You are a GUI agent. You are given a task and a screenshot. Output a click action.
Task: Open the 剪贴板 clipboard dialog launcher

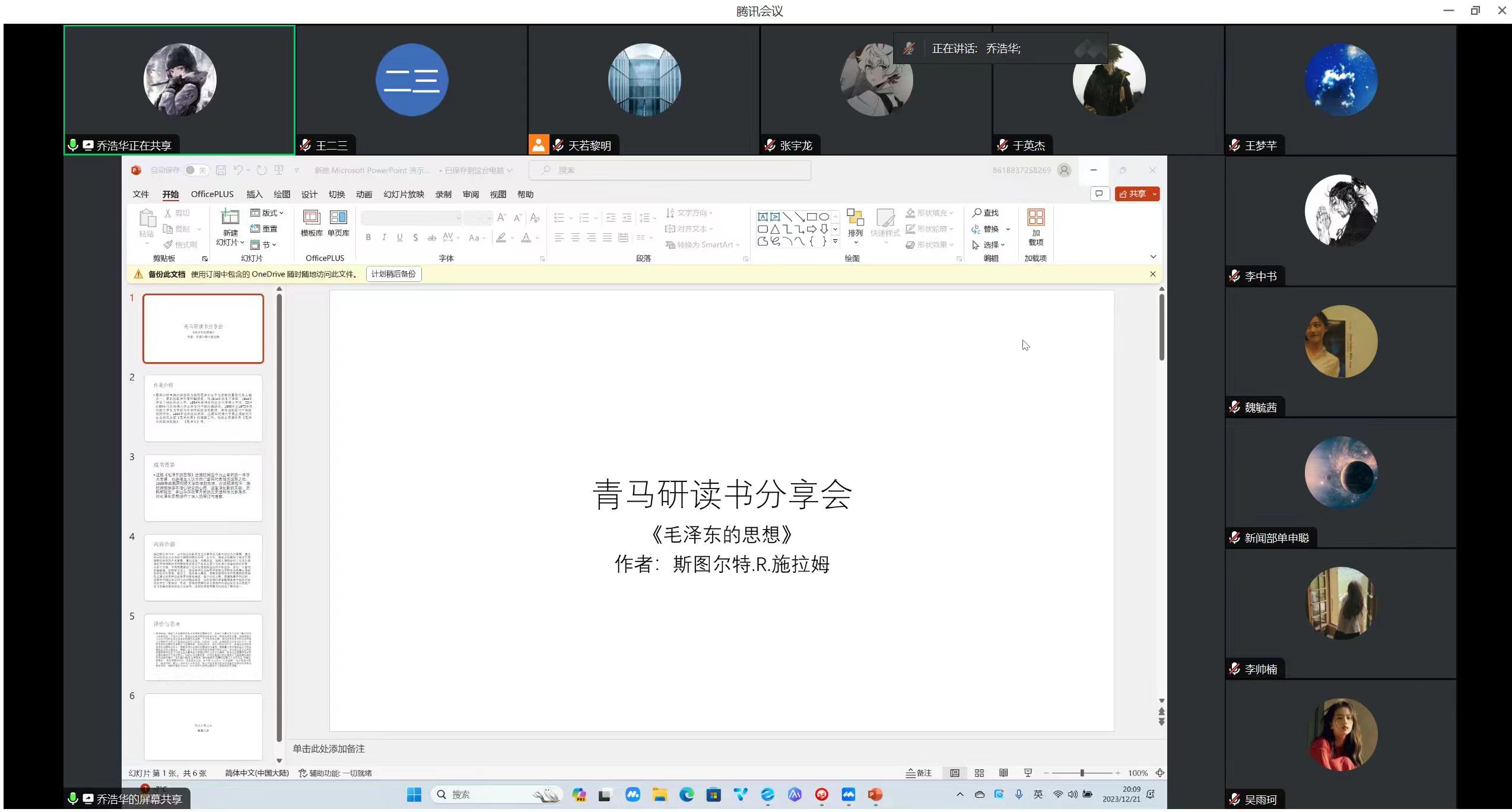tap(205, 259)
